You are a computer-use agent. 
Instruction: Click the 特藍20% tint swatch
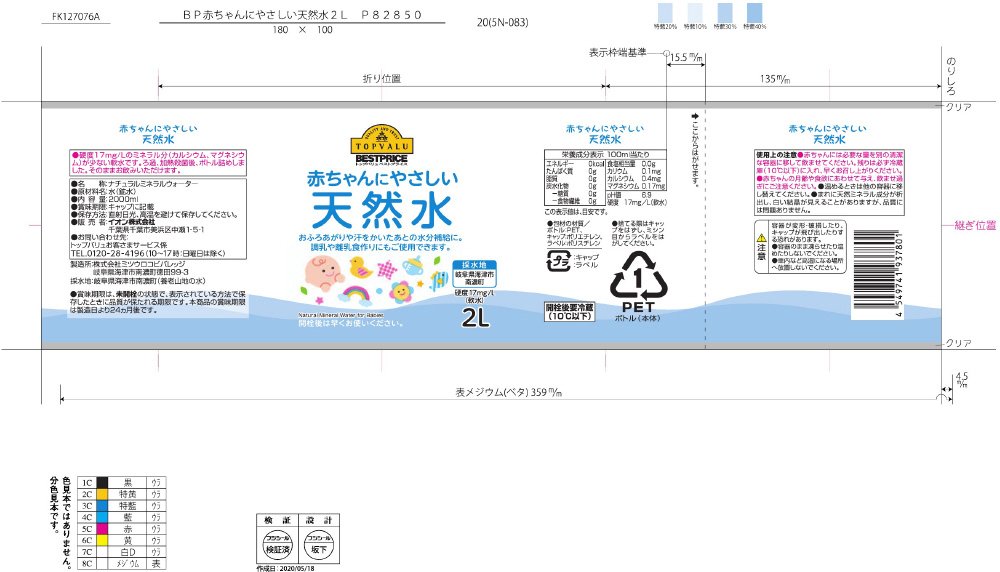pyautogui.click(x=665, y=13)
